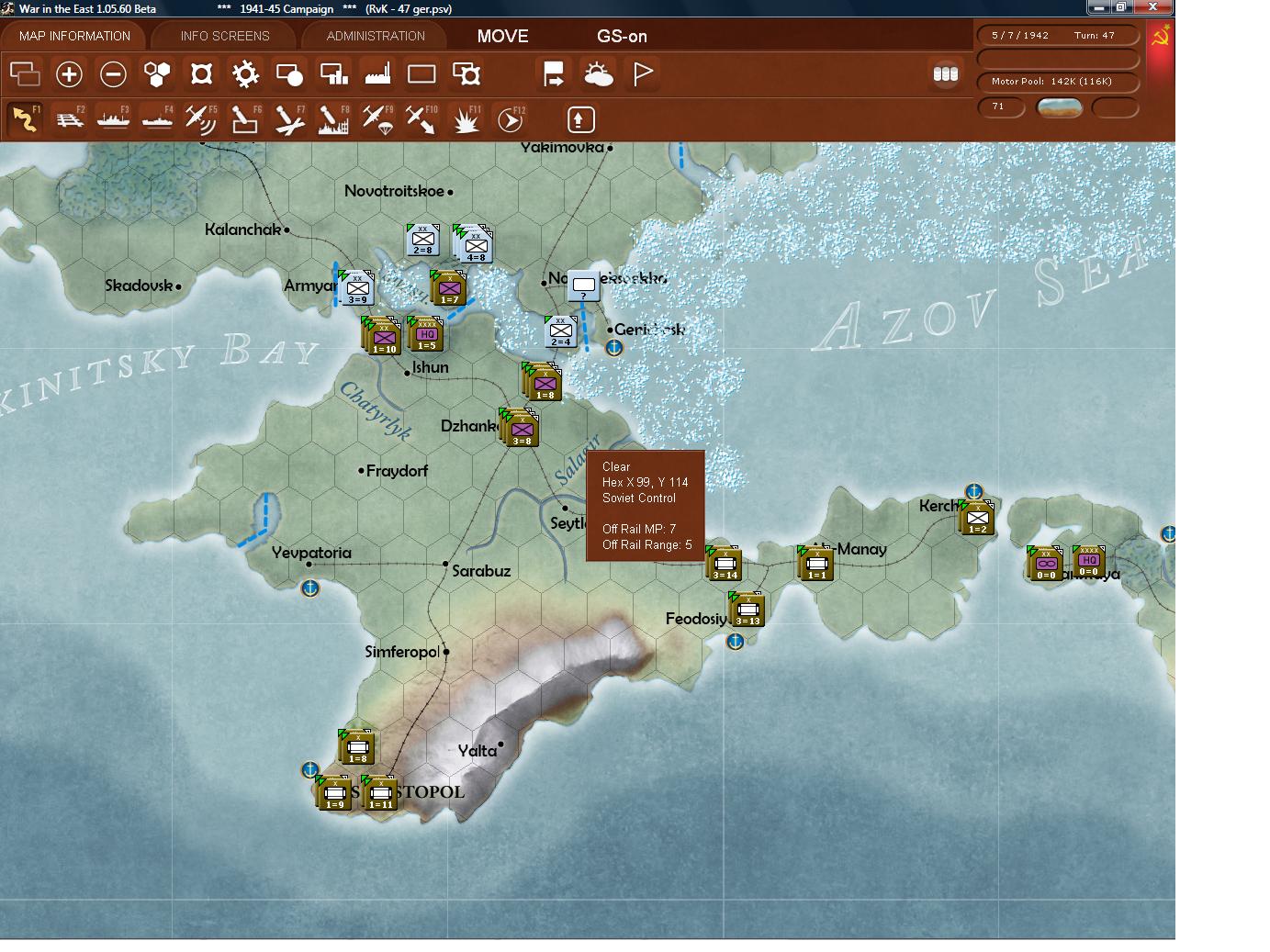Toggle the factory locations icon

(377, 74)
